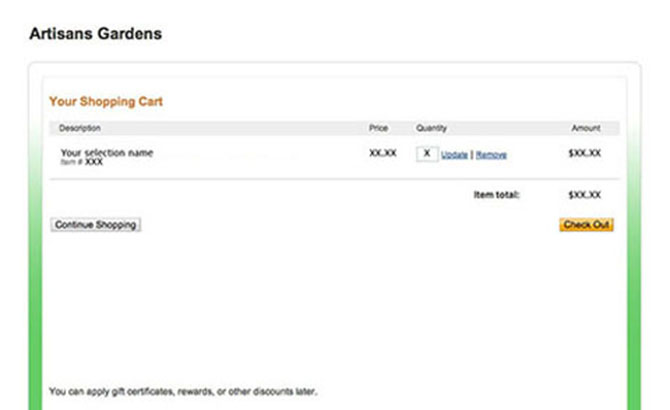This screenshot has width=670, height=410.
Task: Click the Your Shopping Cart heading
Action: pos(106,101)
